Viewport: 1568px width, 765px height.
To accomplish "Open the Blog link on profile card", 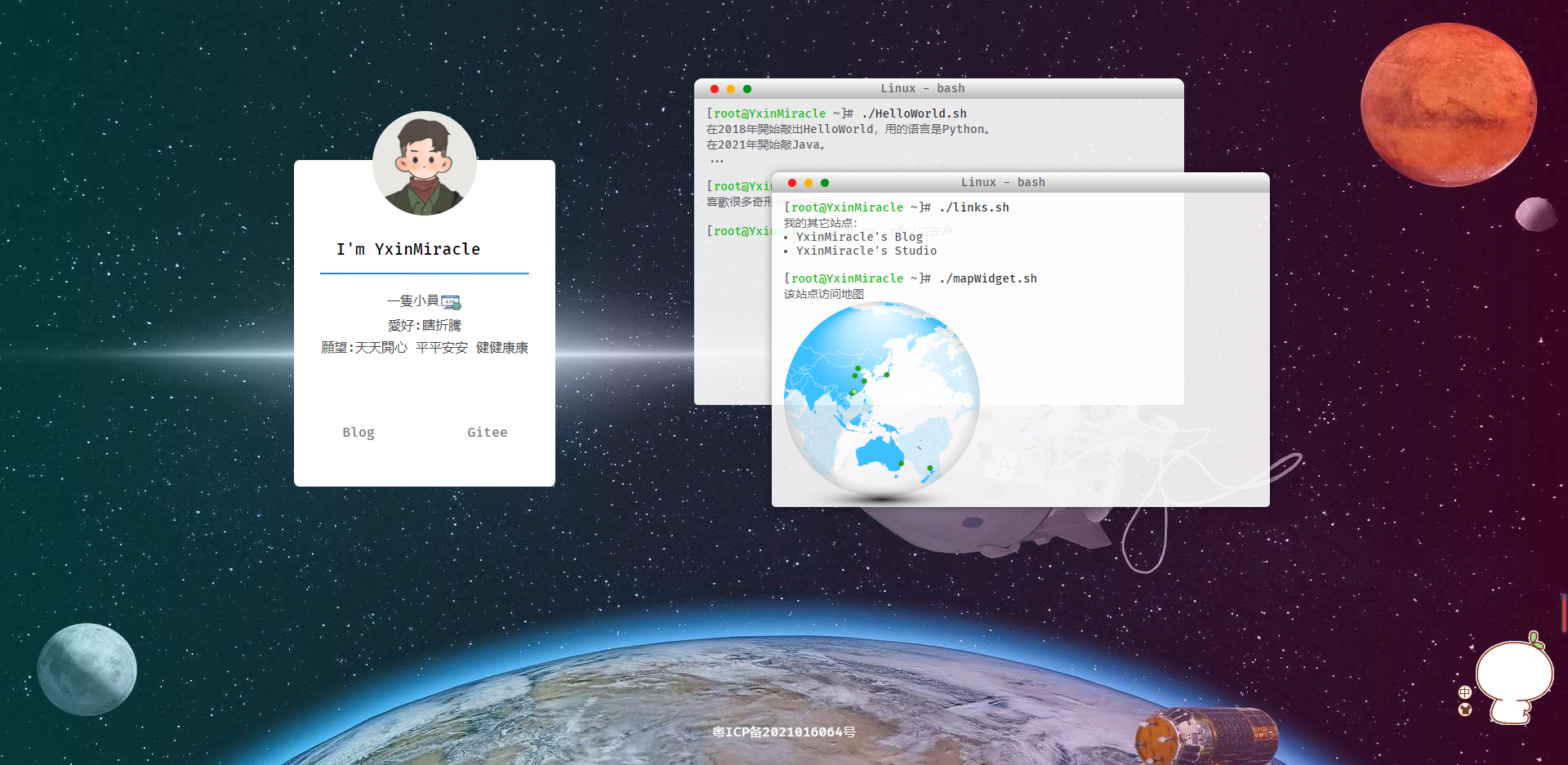I will click(x=359, y=432).
